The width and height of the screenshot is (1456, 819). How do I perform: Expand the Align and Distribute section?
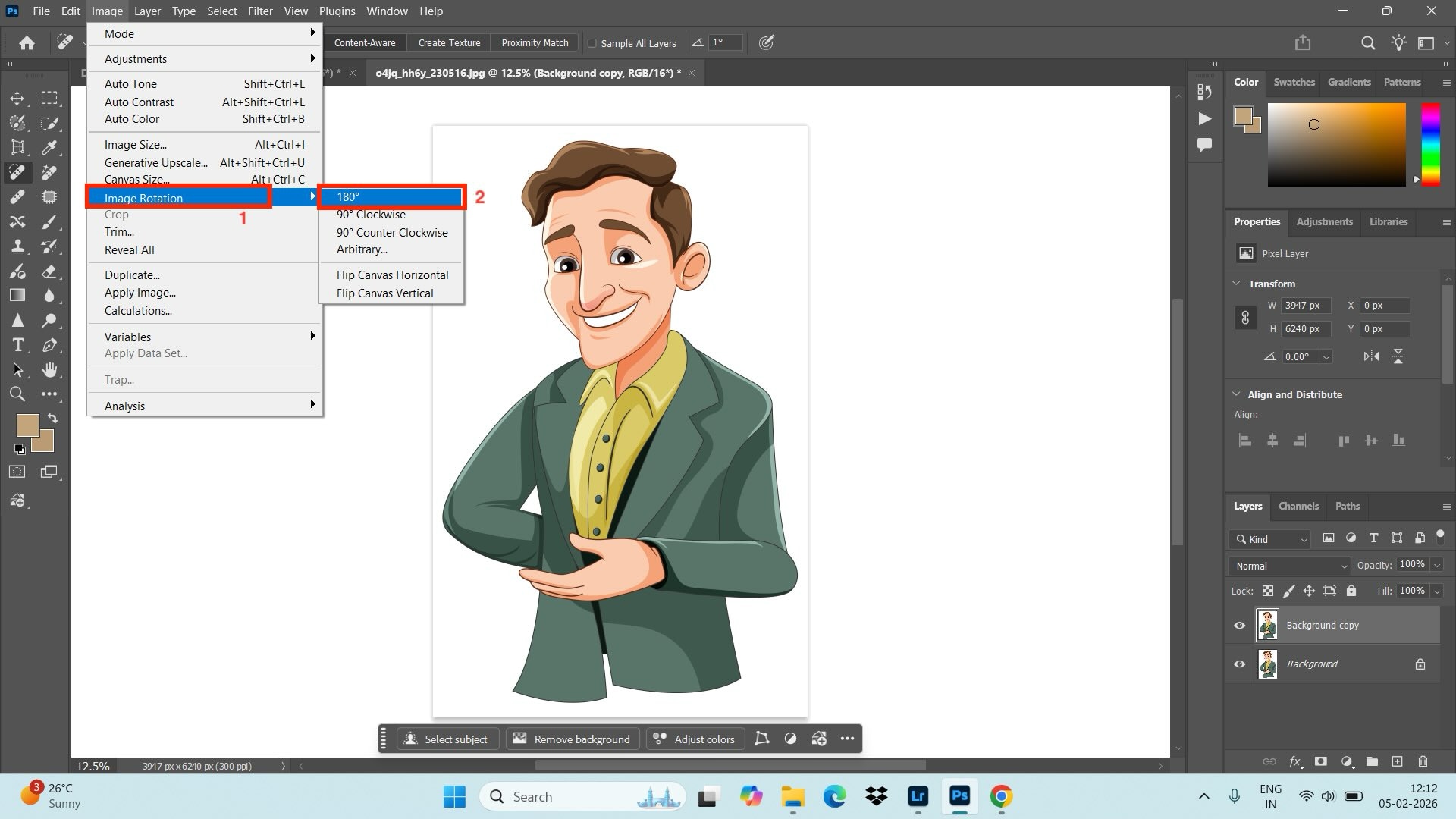1238,394
